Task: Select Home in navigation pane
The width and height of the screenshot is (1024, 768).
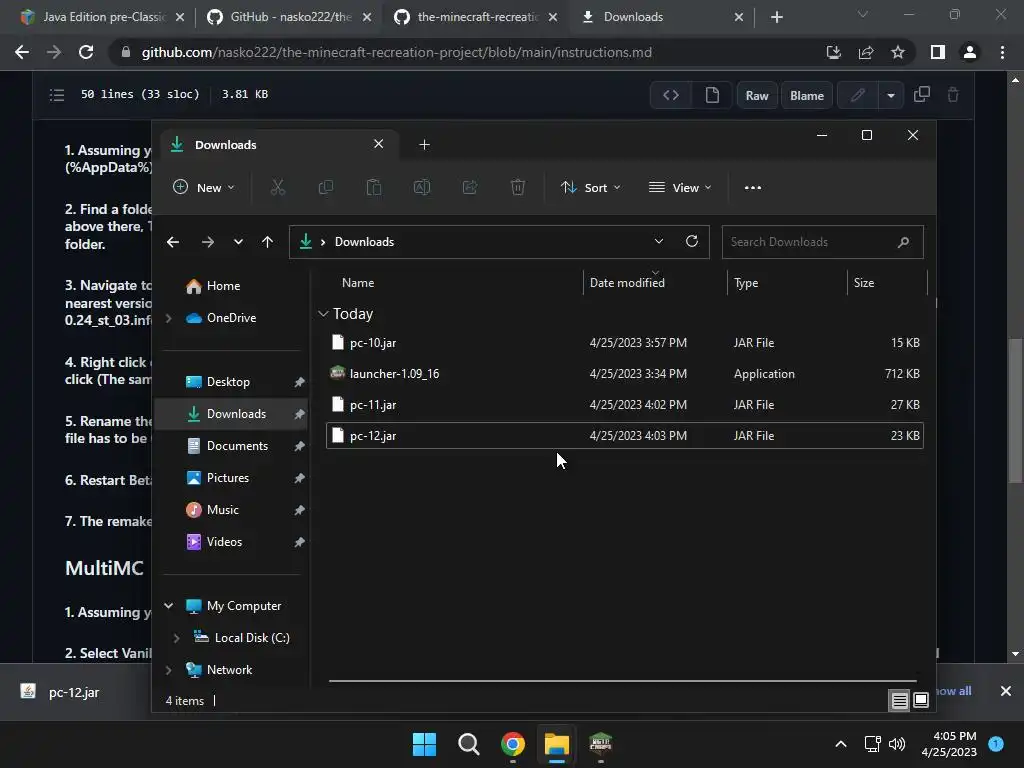Action: click(231, 286)
